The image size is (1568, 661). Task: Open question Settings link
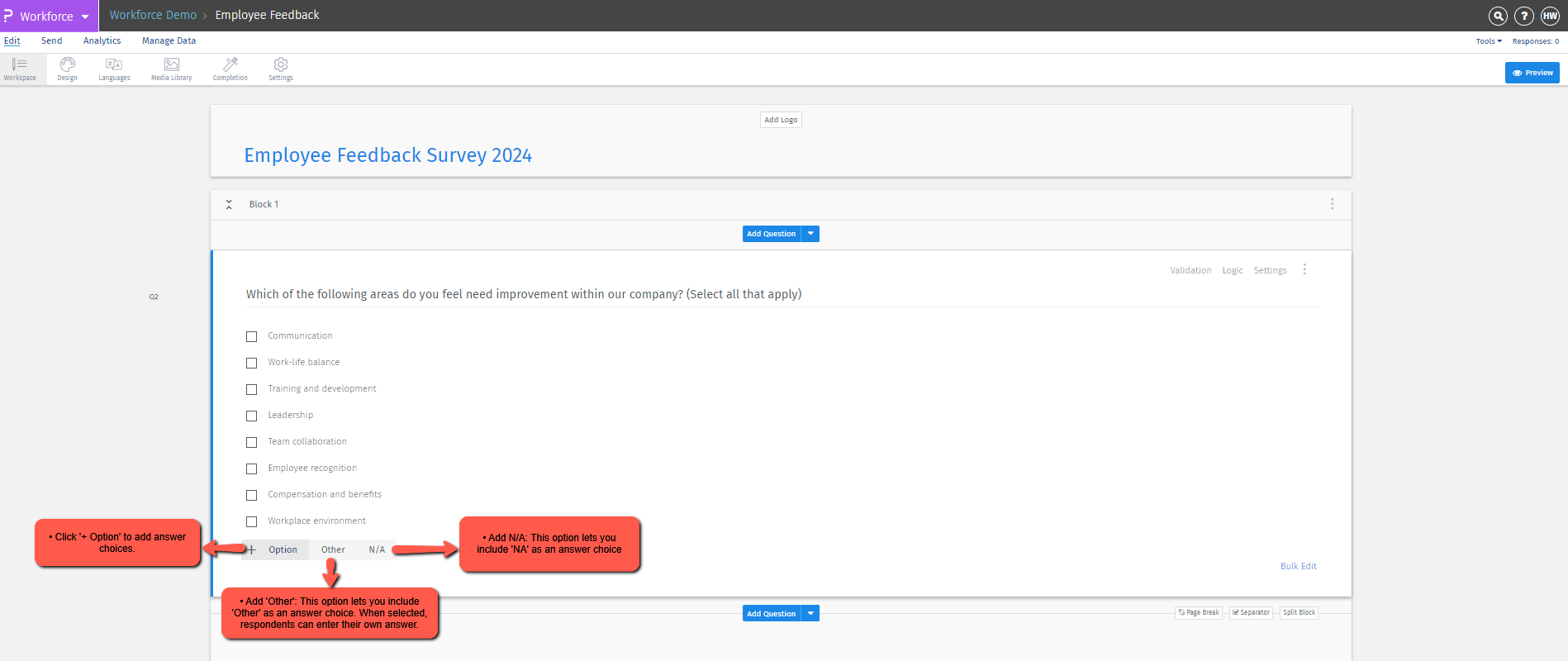click(x=1270, y=270)
